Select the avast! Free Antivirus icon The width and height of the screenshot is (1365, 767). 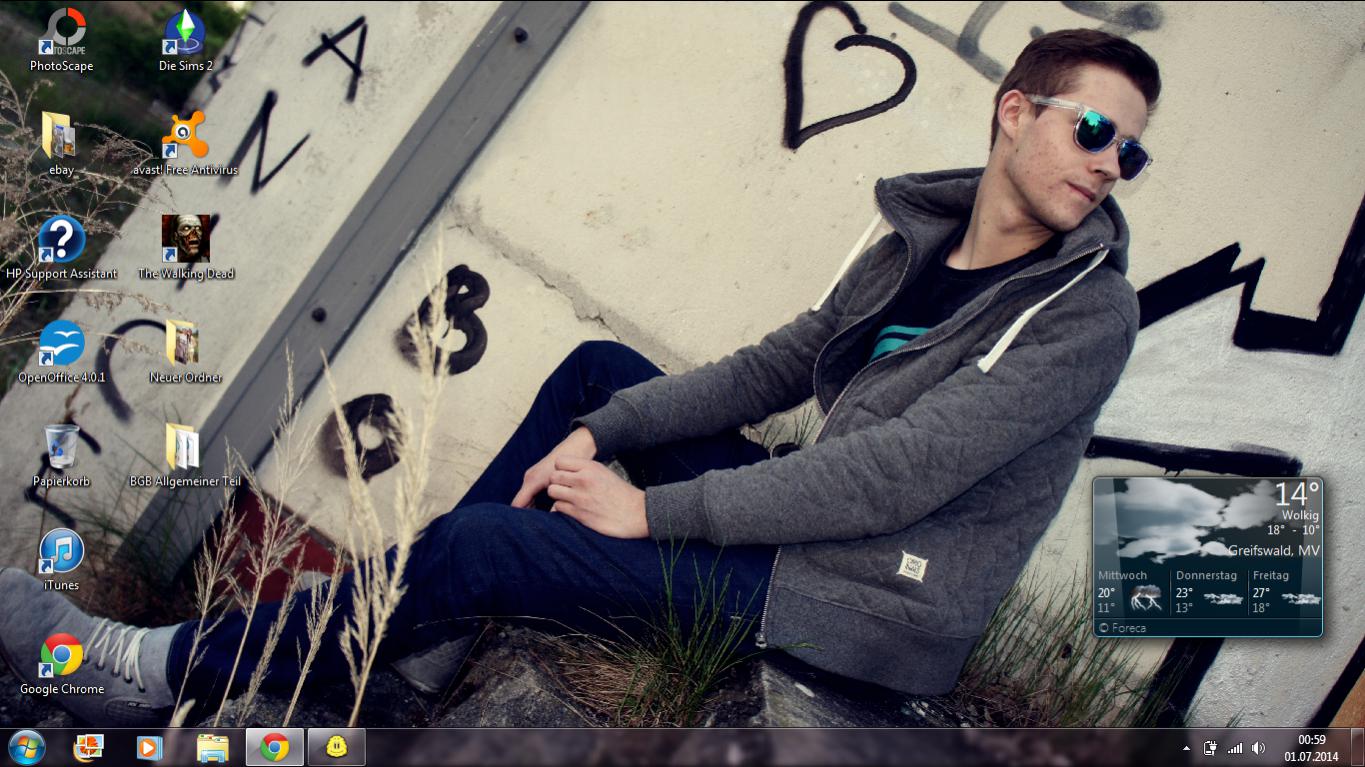click(185, 136)
